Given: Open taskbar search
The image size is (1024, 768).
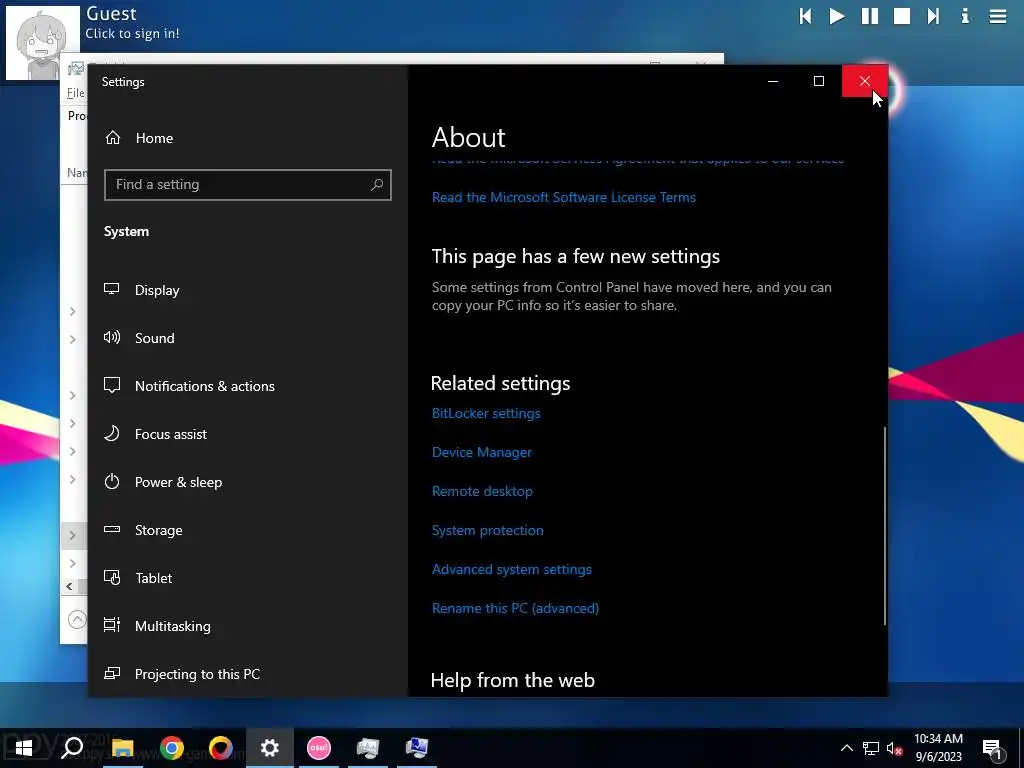Looking at the screenshot, I should (72, 748).
